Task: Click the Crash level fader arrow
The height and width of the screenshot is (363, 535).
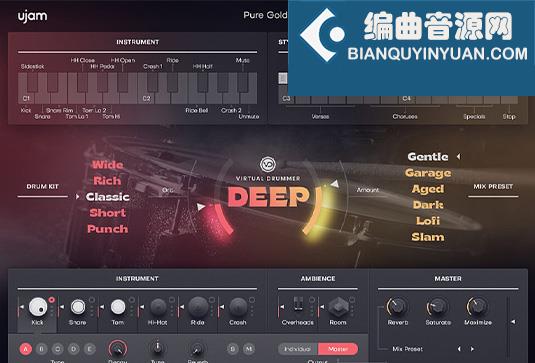Action: coord(222,307)
